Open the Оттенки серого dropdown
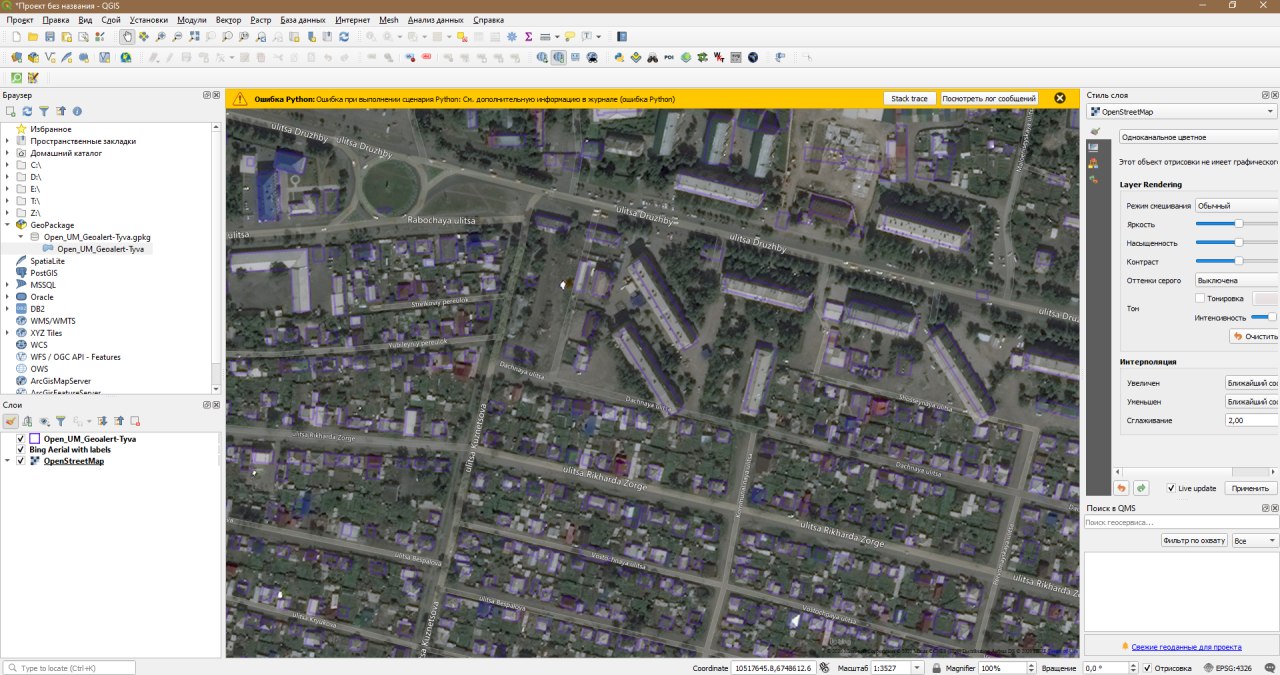The image size is (1280, 675). [x=1237, y=281]
